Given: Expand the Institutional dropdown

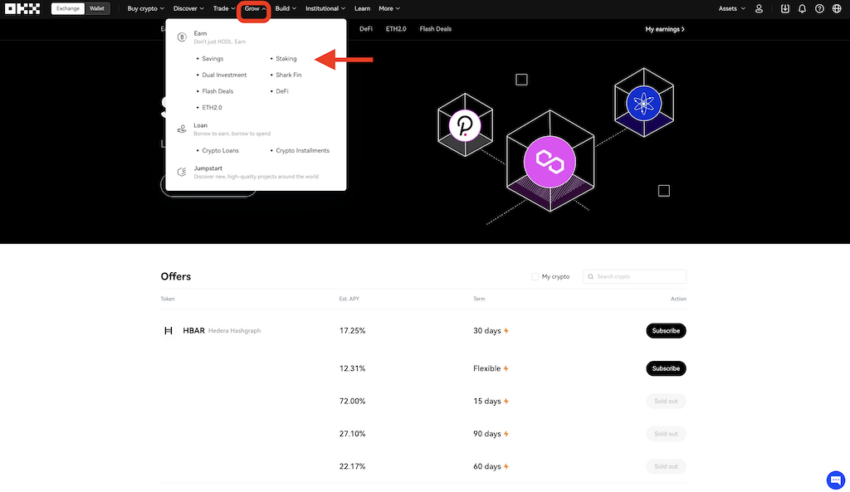Looking at the screenshot, I should (325, 9).
